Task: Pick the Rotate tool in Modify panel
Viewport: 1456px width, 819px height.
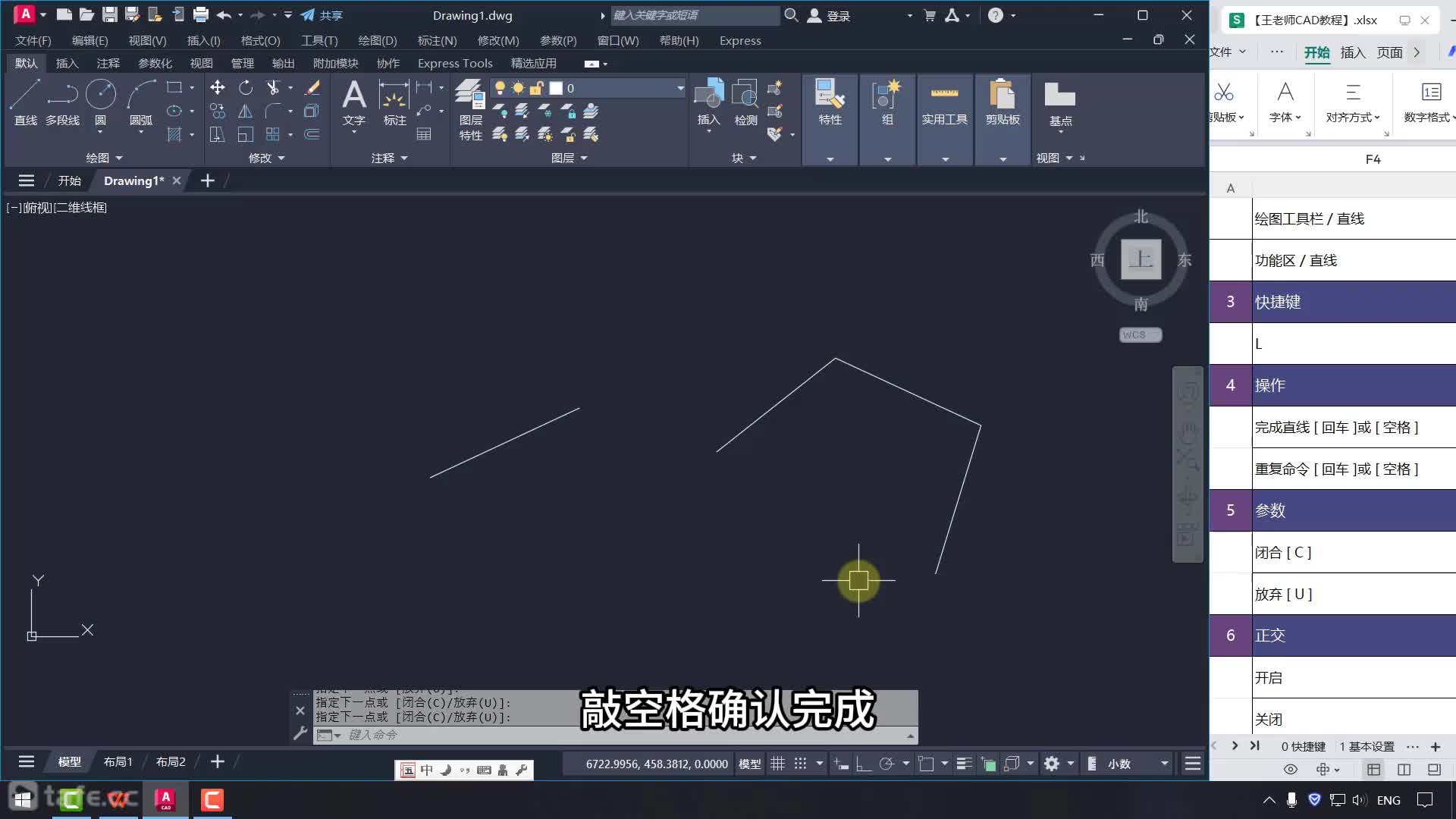Action: pos(246,88)
